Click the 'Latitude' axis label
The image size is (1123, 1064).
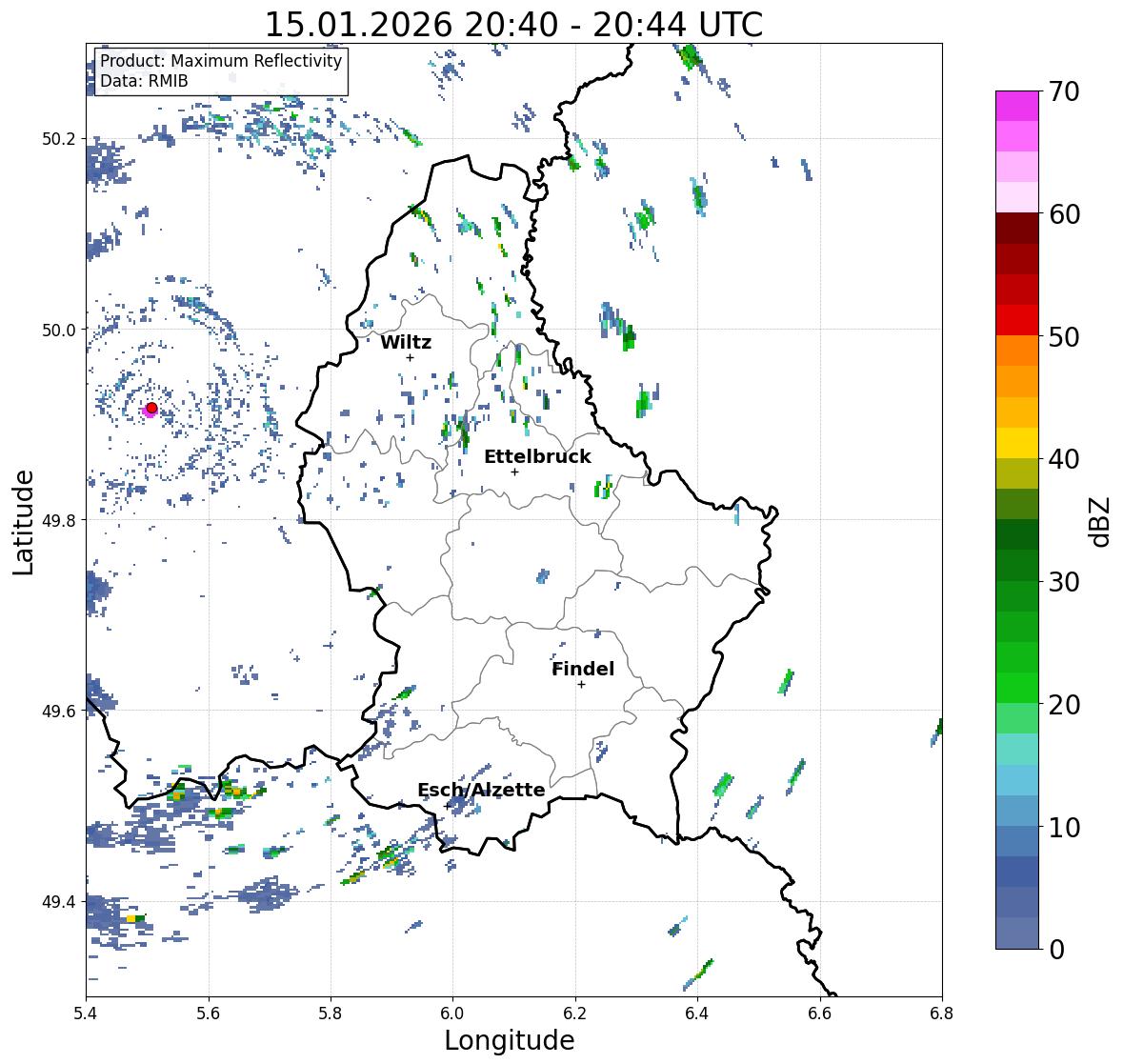(23, 523)
